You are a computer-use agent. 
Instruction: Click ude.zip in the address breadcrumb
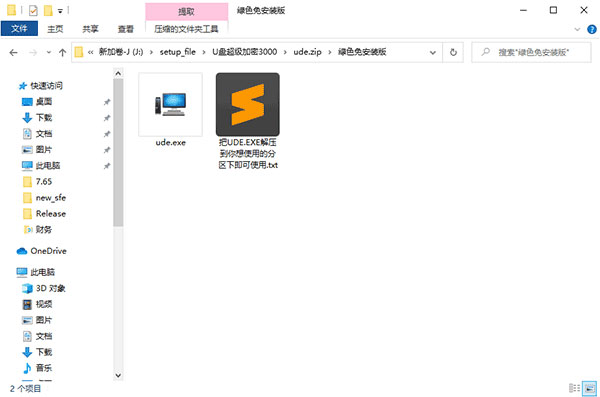coord(307,52)
